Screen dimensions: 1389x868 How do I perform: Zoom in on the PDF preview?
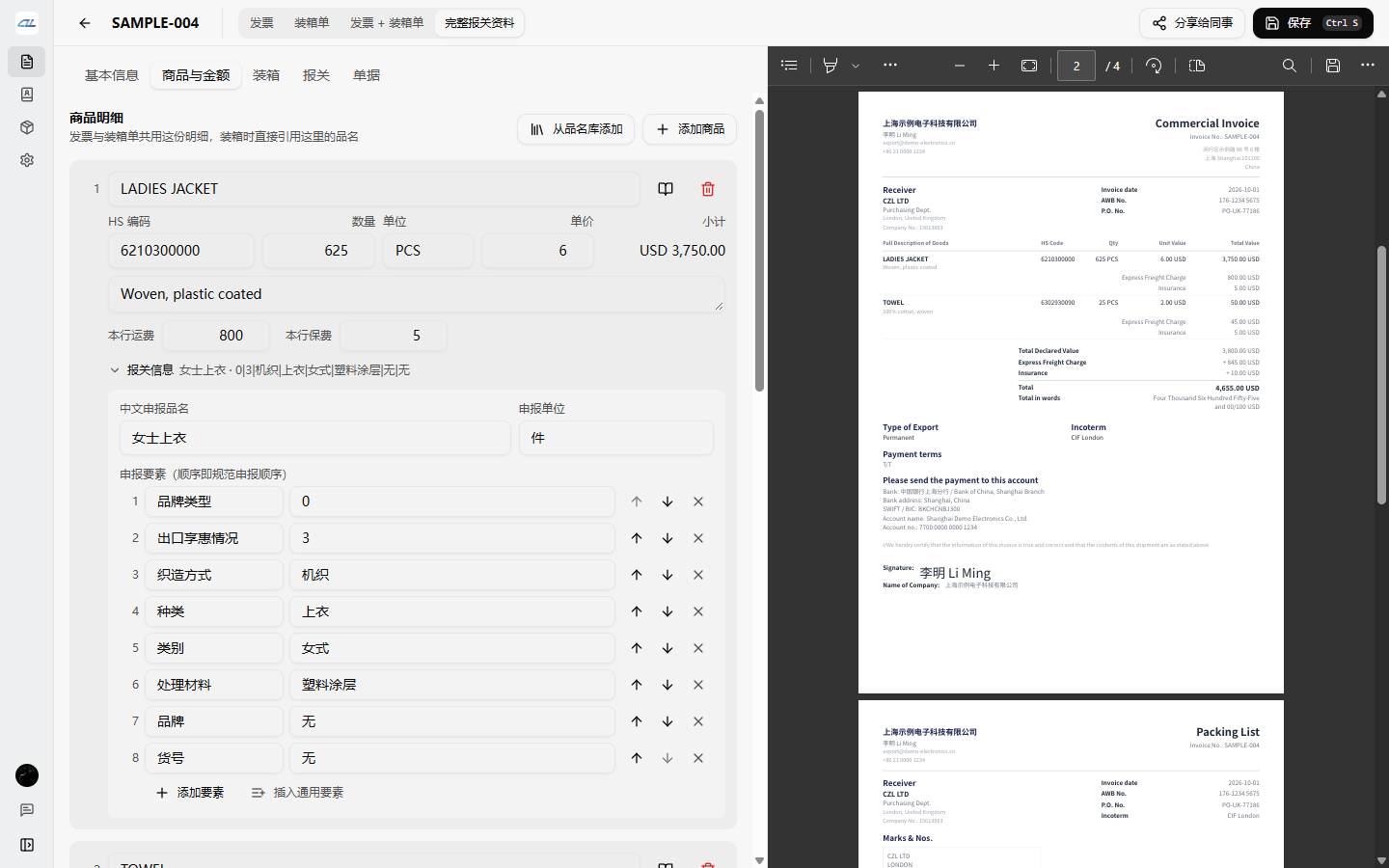click(994, 66)
